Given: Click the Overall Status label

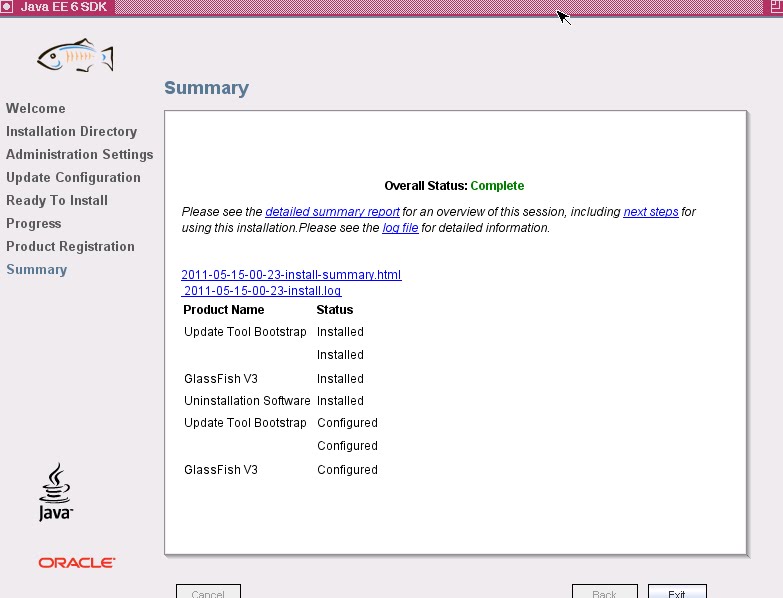Looking at the screenshot, I should [x=425, y=186].
